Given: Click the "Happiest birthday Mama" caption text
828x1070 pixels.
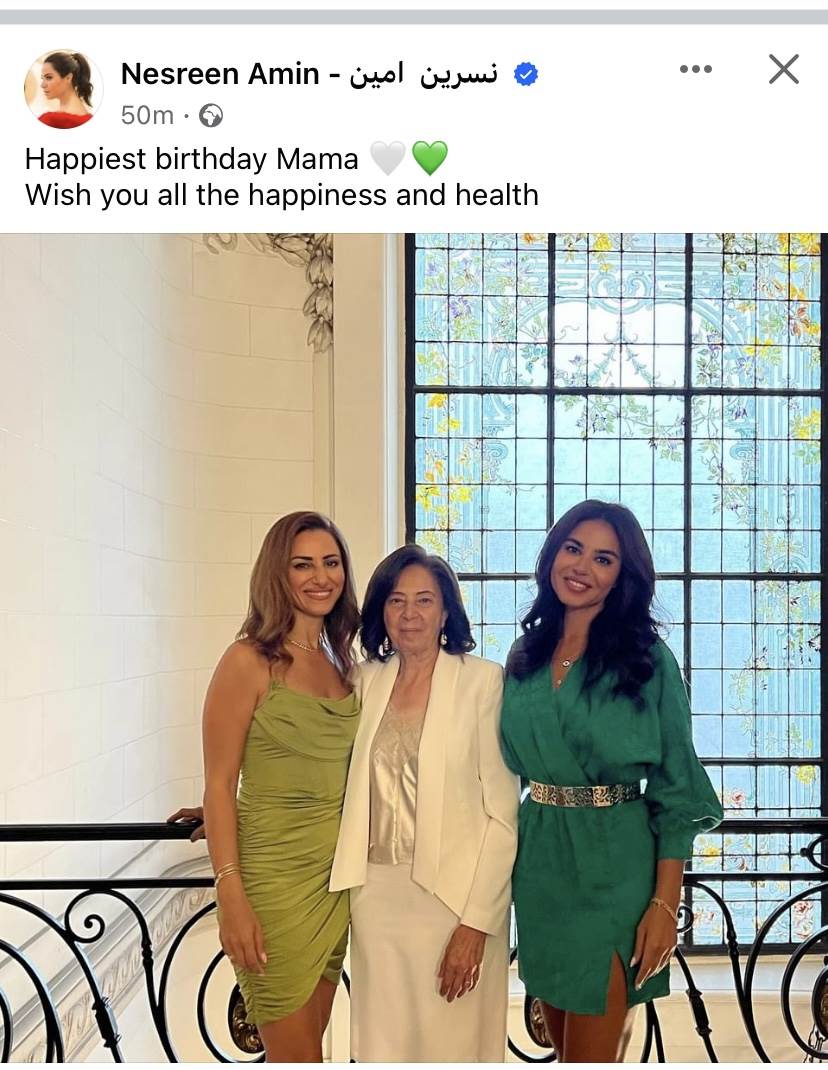Looking at the screenshot, I should (x=191, y=159).
